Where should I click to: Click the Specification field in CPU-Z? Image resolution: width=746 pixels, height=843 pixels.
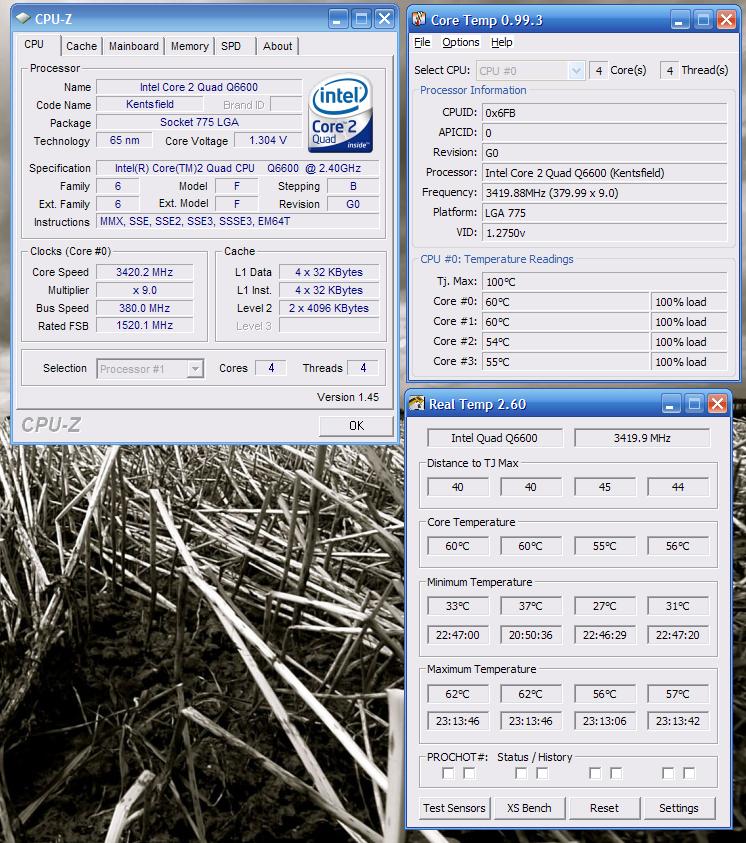click(x=238, y=168)
